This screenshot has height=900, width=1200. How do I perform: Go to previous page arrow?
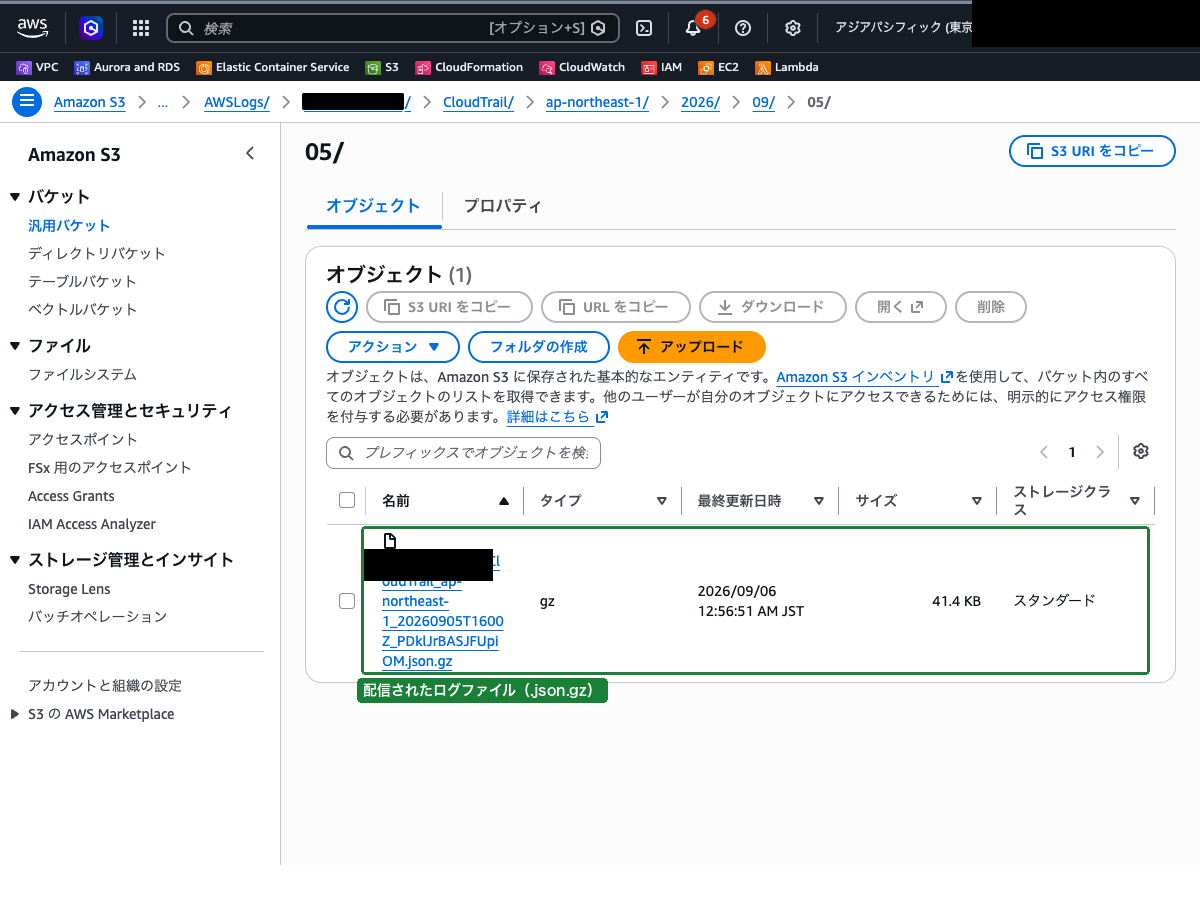point(1044,452)
